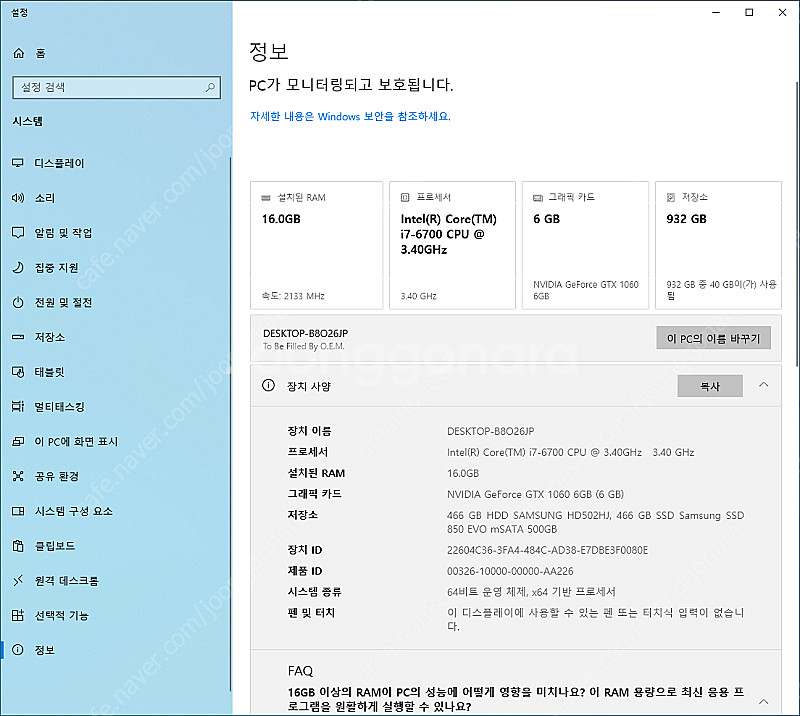Click 64비트 운영 체제 system type value

531,591
